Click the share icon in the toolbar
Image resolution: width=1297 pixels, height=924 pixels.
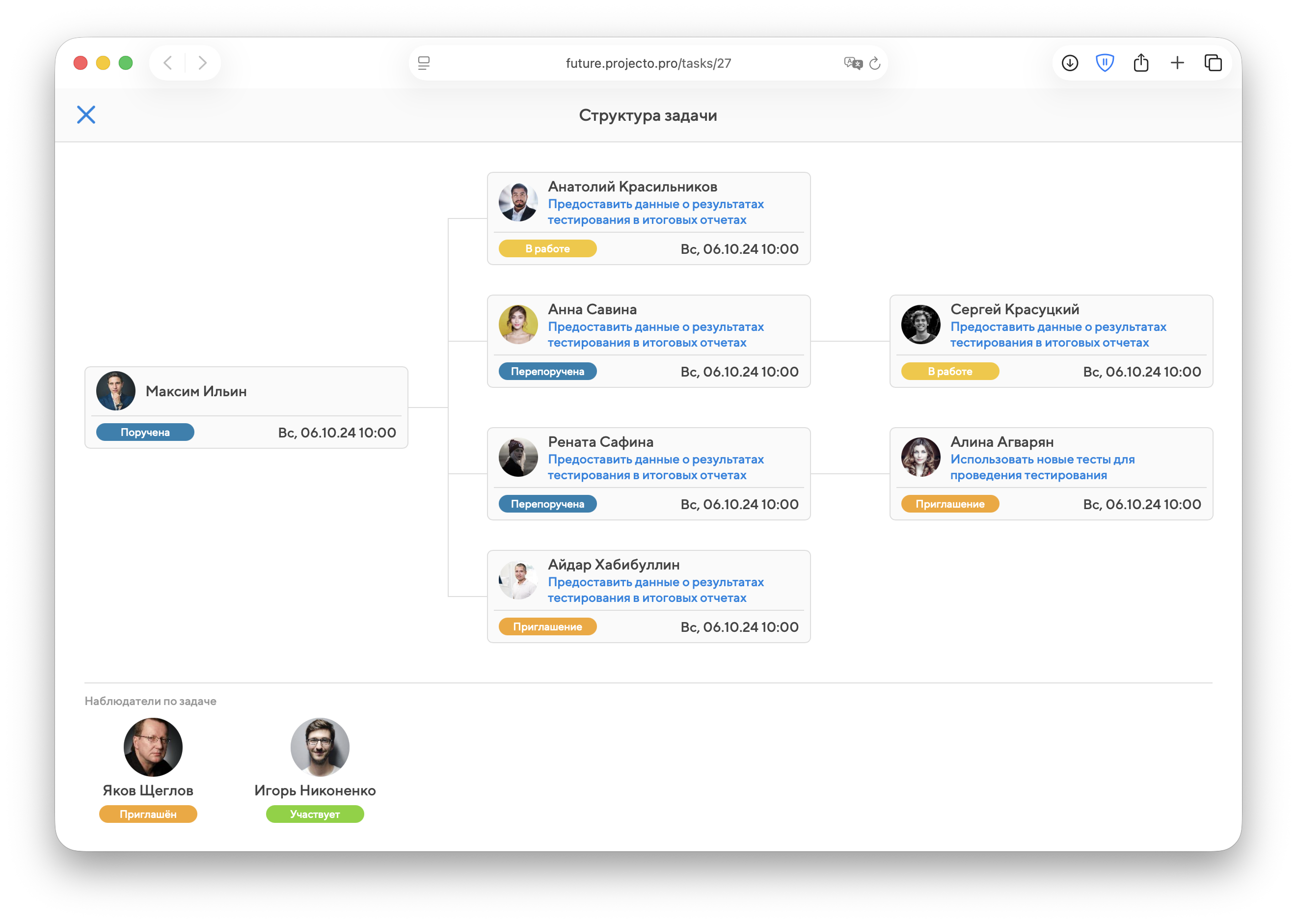pos(1140,62)
